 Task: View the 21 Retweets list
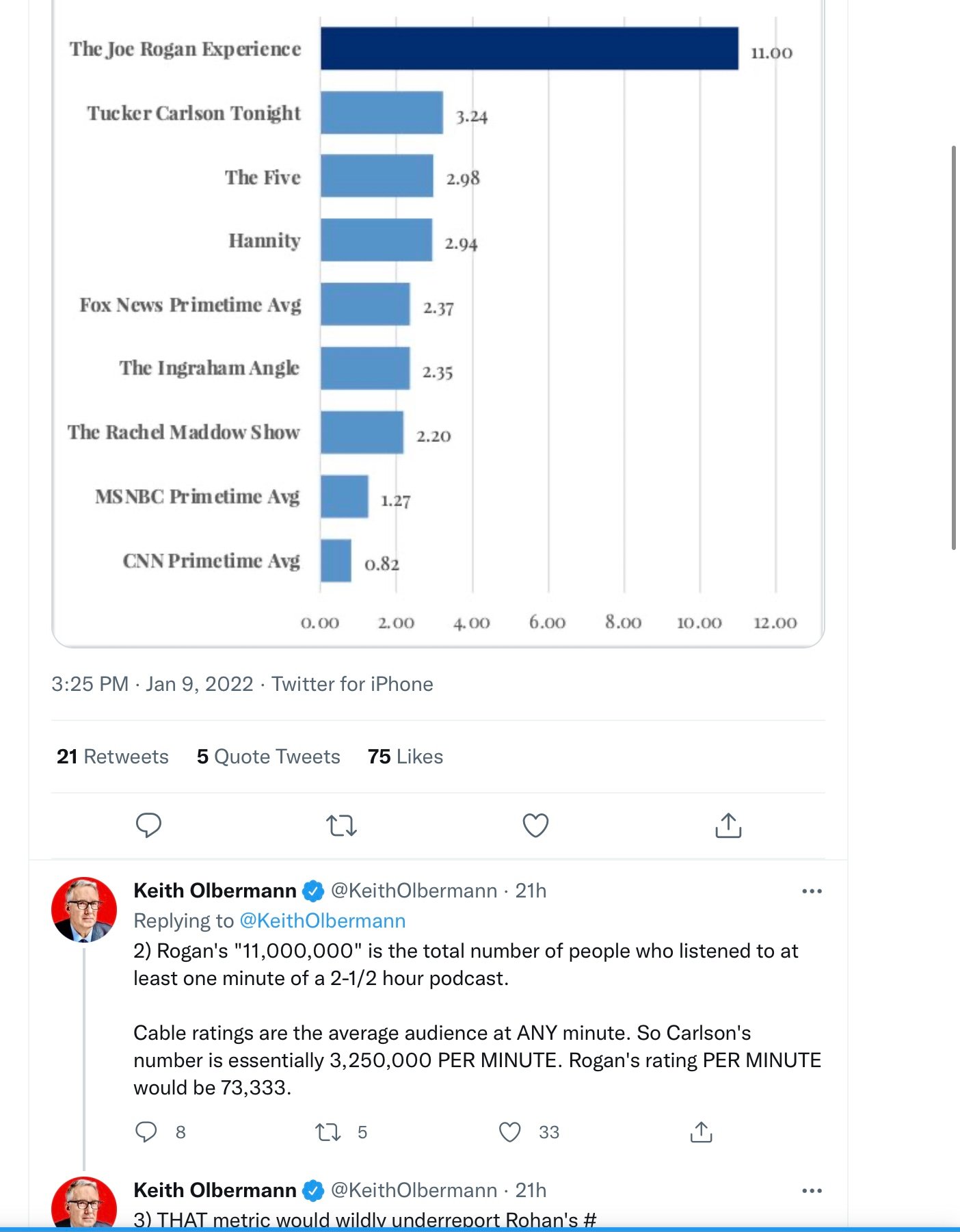(x=112, y=757)
